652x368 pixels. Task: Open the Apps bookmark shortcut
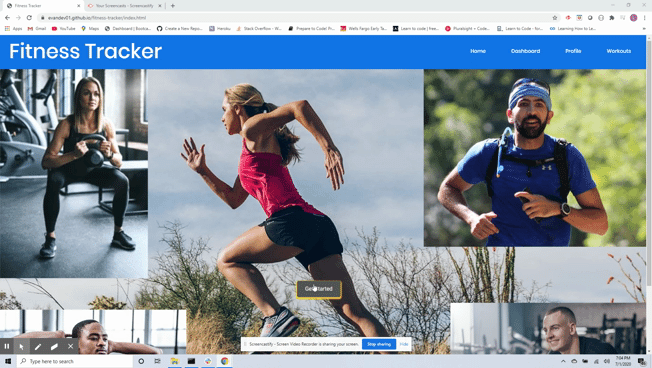(x=13, y=29)
